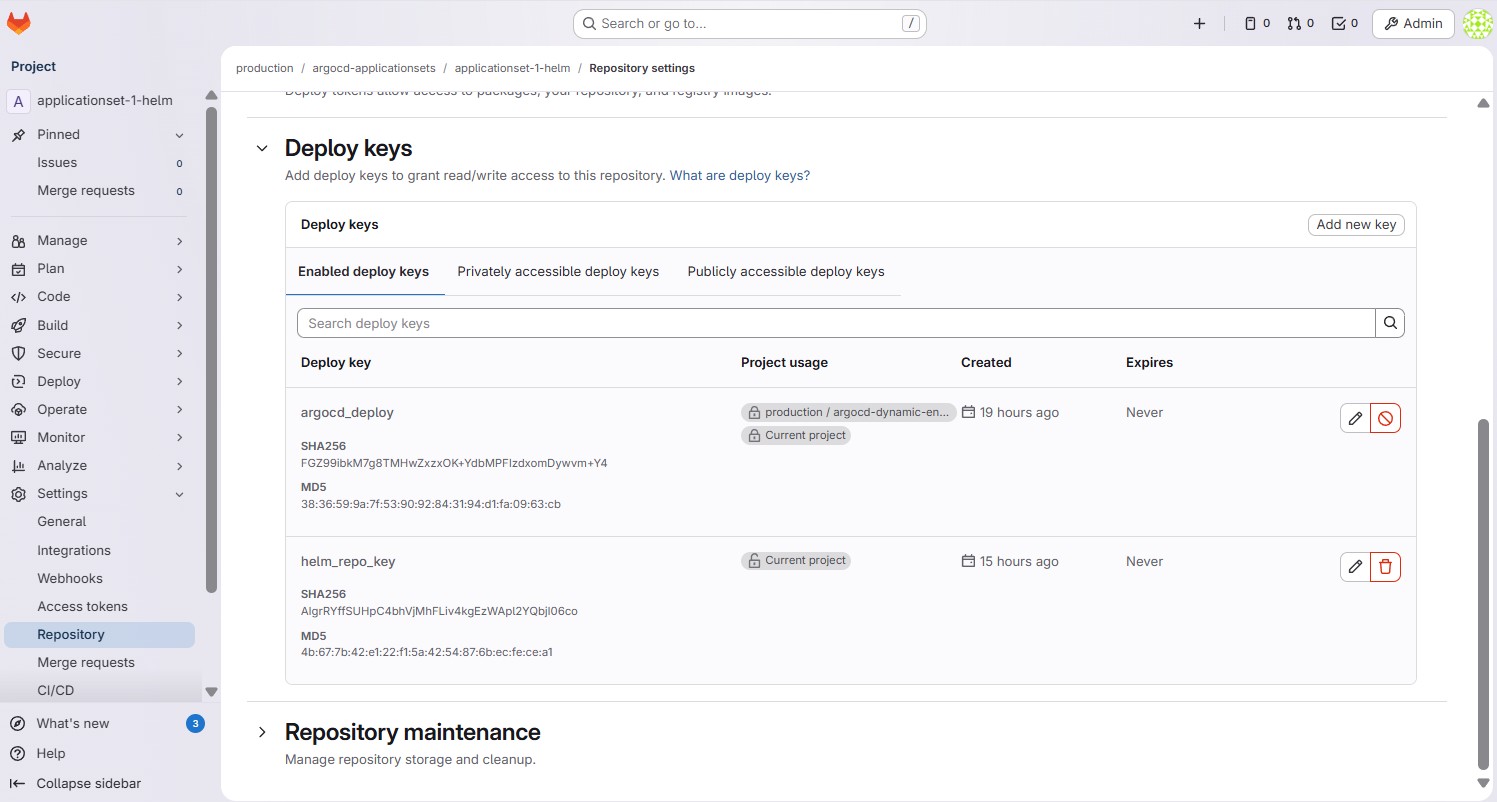Open assigned merge requests counter icon

click(x=1300, y=23)
